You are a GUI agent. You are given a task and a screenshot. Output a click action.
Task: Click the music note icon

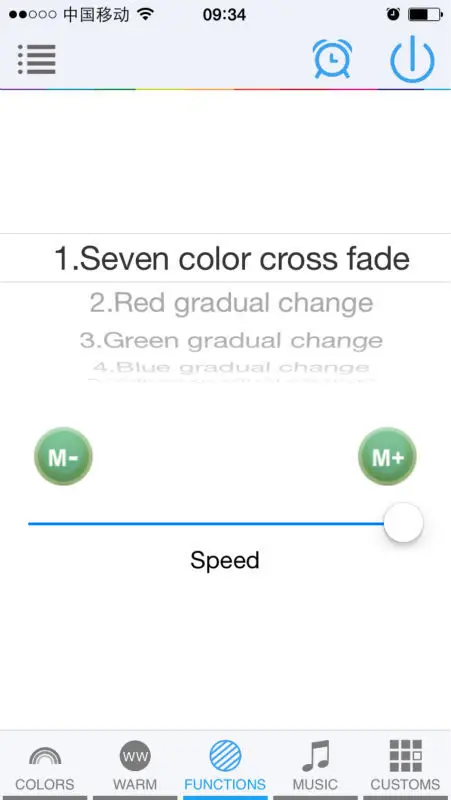pos(316,756)
